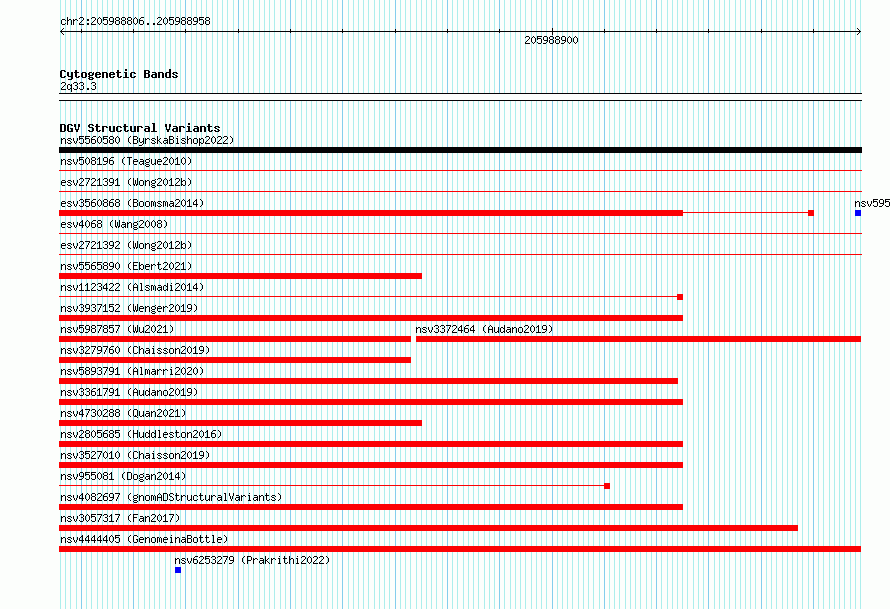
Task: Select red square end marker of nsv1123422
Action: pos(680,297)
